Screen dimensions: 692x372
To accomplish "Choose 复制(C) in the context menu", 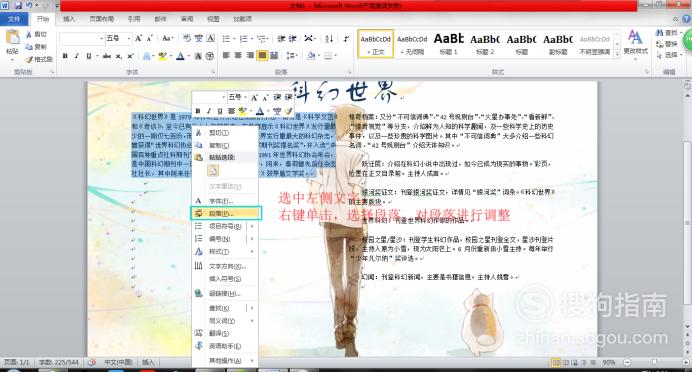I will pos(225,145).
